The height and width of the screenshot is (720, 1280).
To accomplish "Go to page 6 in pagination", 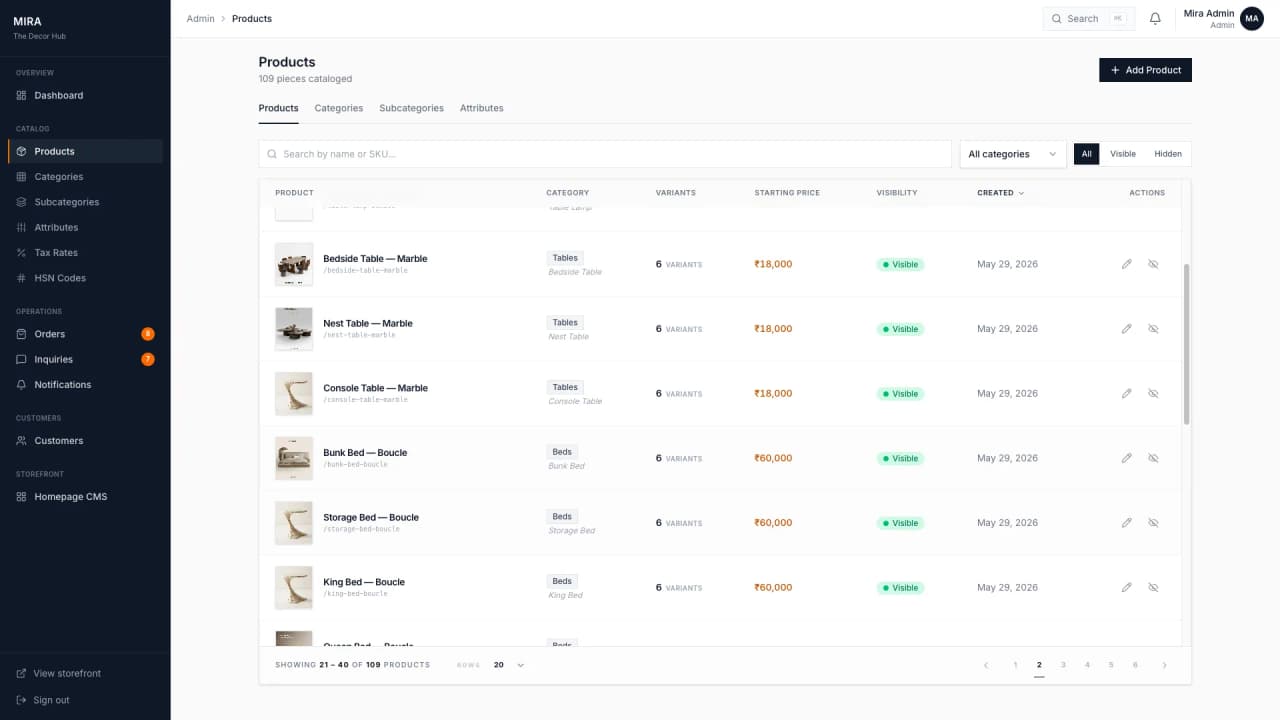I will pyautogui.click(x=1135, y=665).
